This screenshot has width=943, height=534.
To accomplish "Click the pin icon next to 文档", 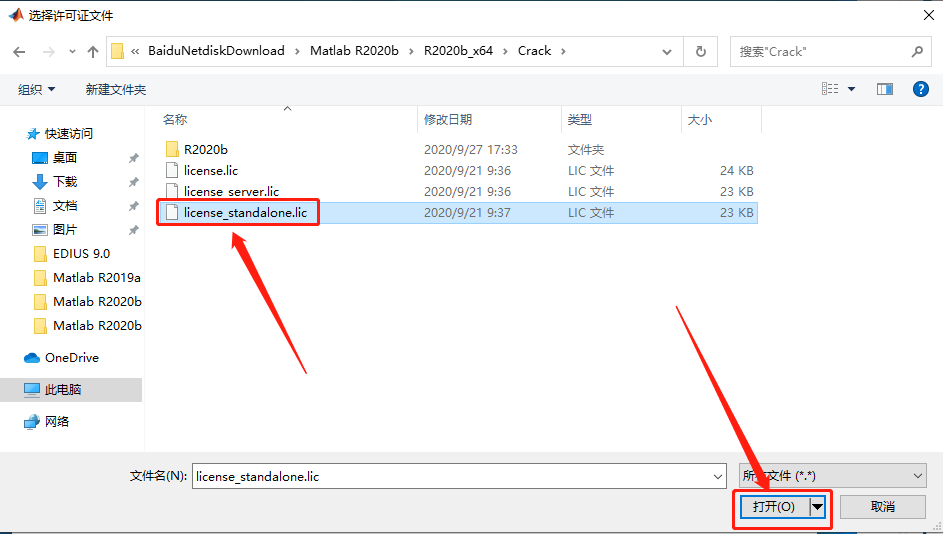I will click(x=134, y=206).
